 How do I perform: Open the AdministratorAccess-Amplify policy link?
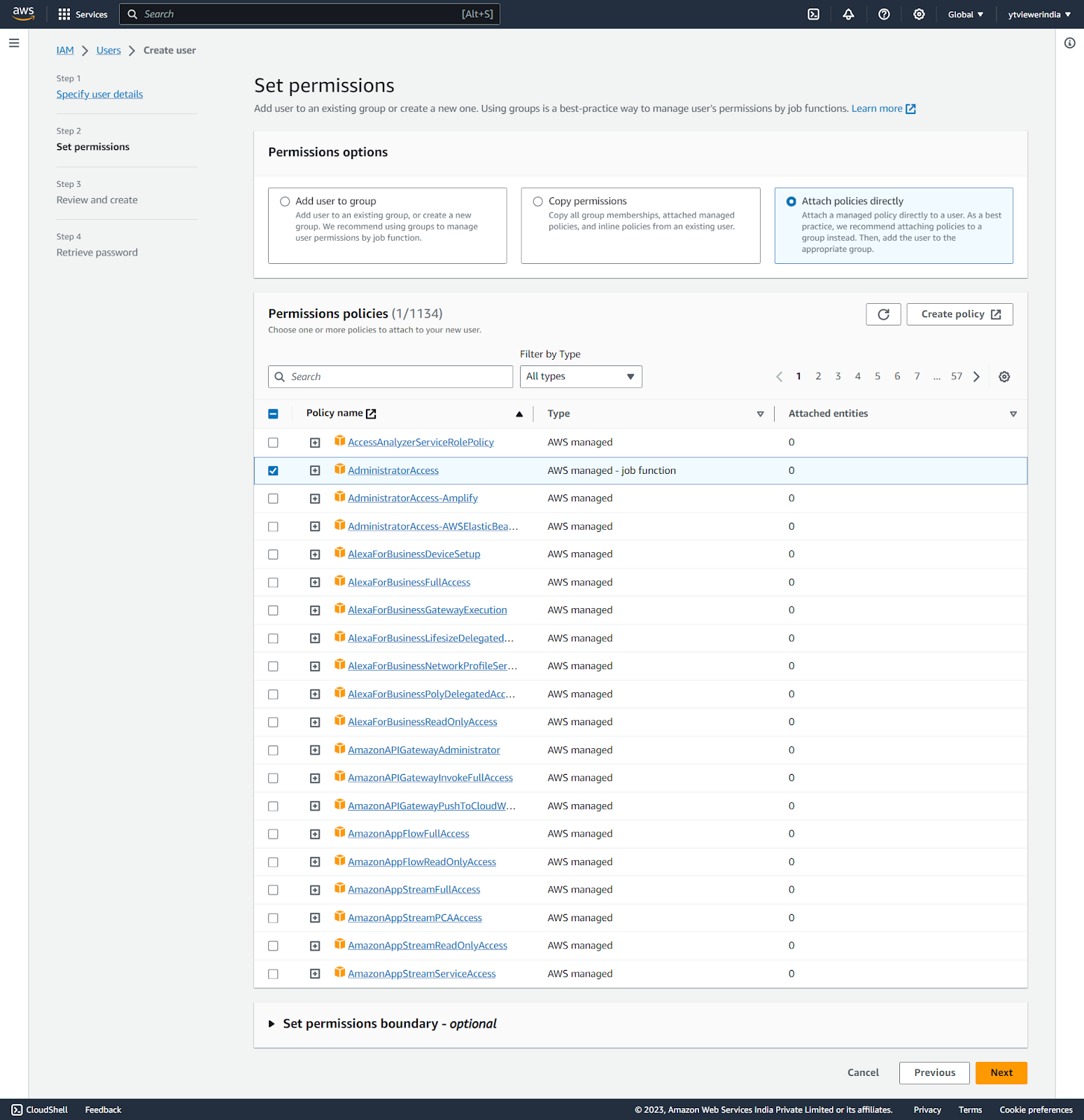click(x=413, y=498)
